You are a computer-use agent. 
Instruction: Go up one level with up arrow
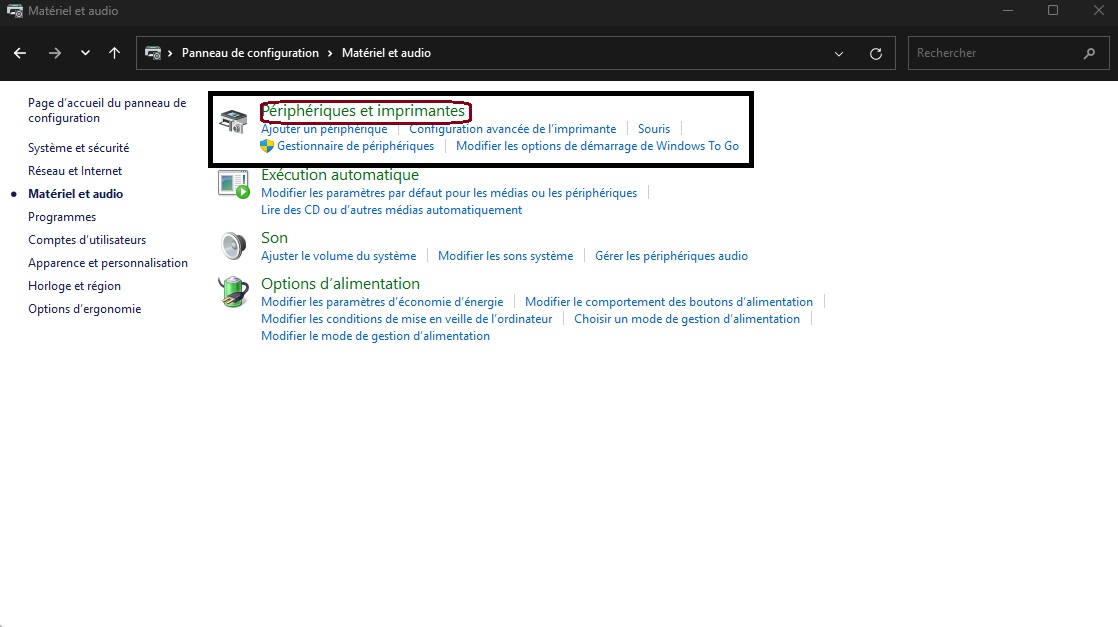[x=114, y=53]
